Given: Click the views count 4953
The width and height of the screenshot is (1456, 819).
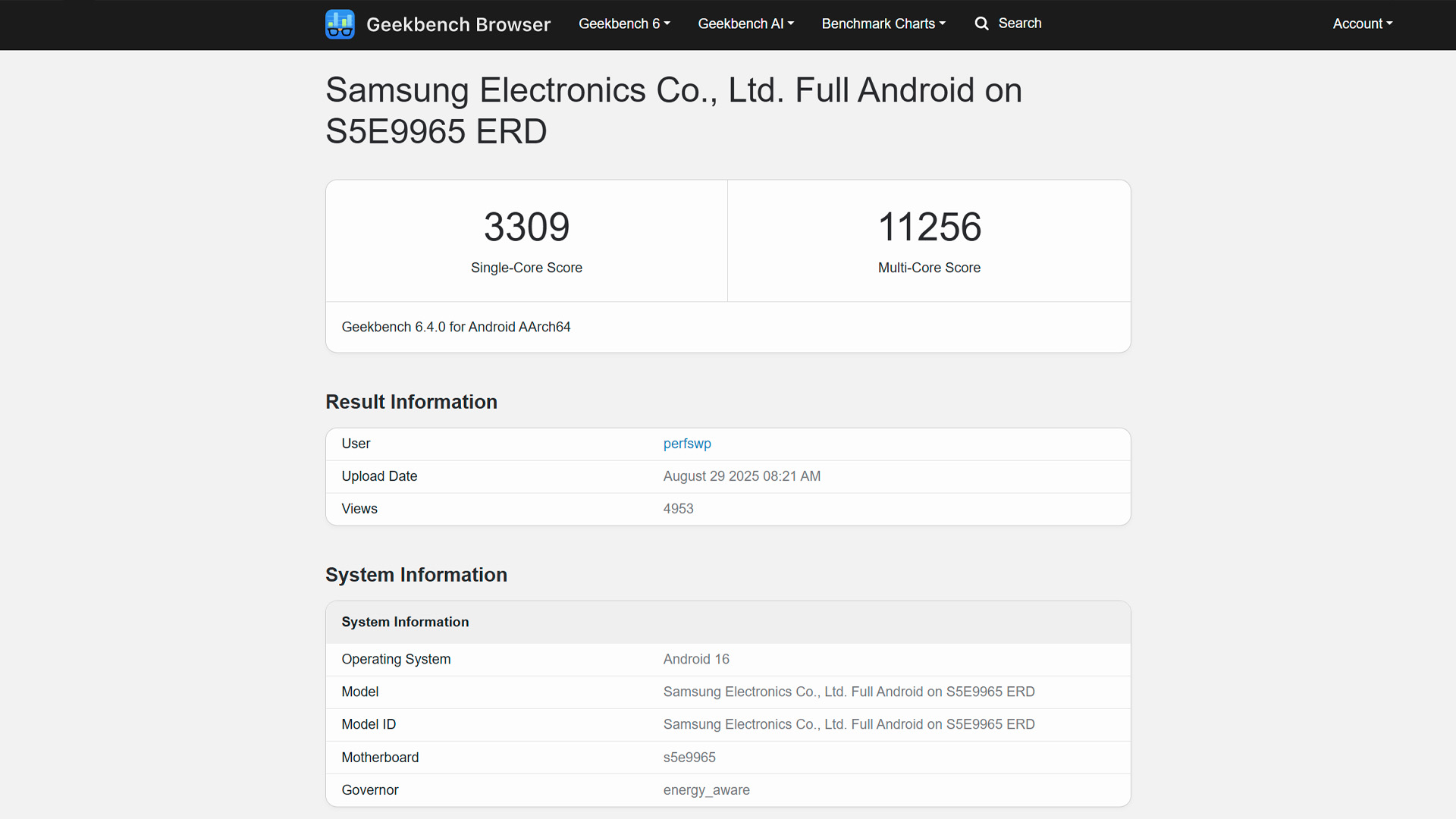Looking at the screenshot, I should (x=678, y=509).
